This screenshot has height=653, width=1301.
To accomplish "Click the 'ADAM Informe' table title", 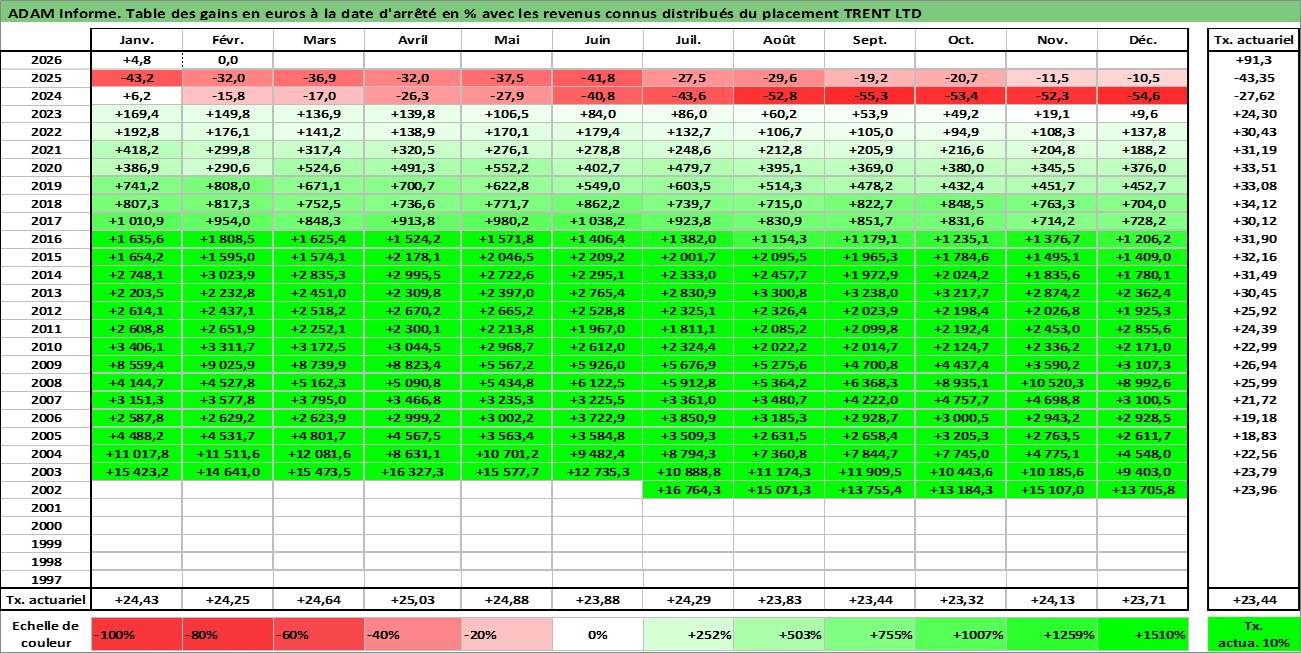I will coord(464,13).
